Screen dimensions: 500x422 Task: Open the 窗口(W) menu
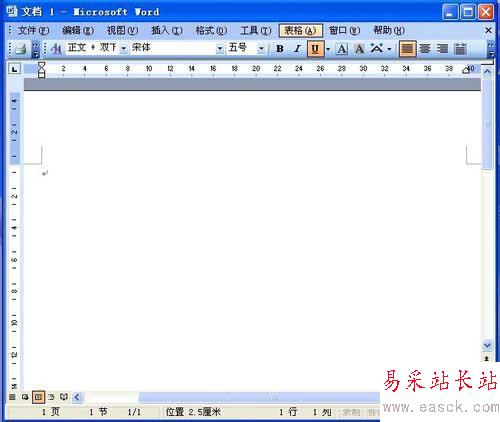(344, 31)
